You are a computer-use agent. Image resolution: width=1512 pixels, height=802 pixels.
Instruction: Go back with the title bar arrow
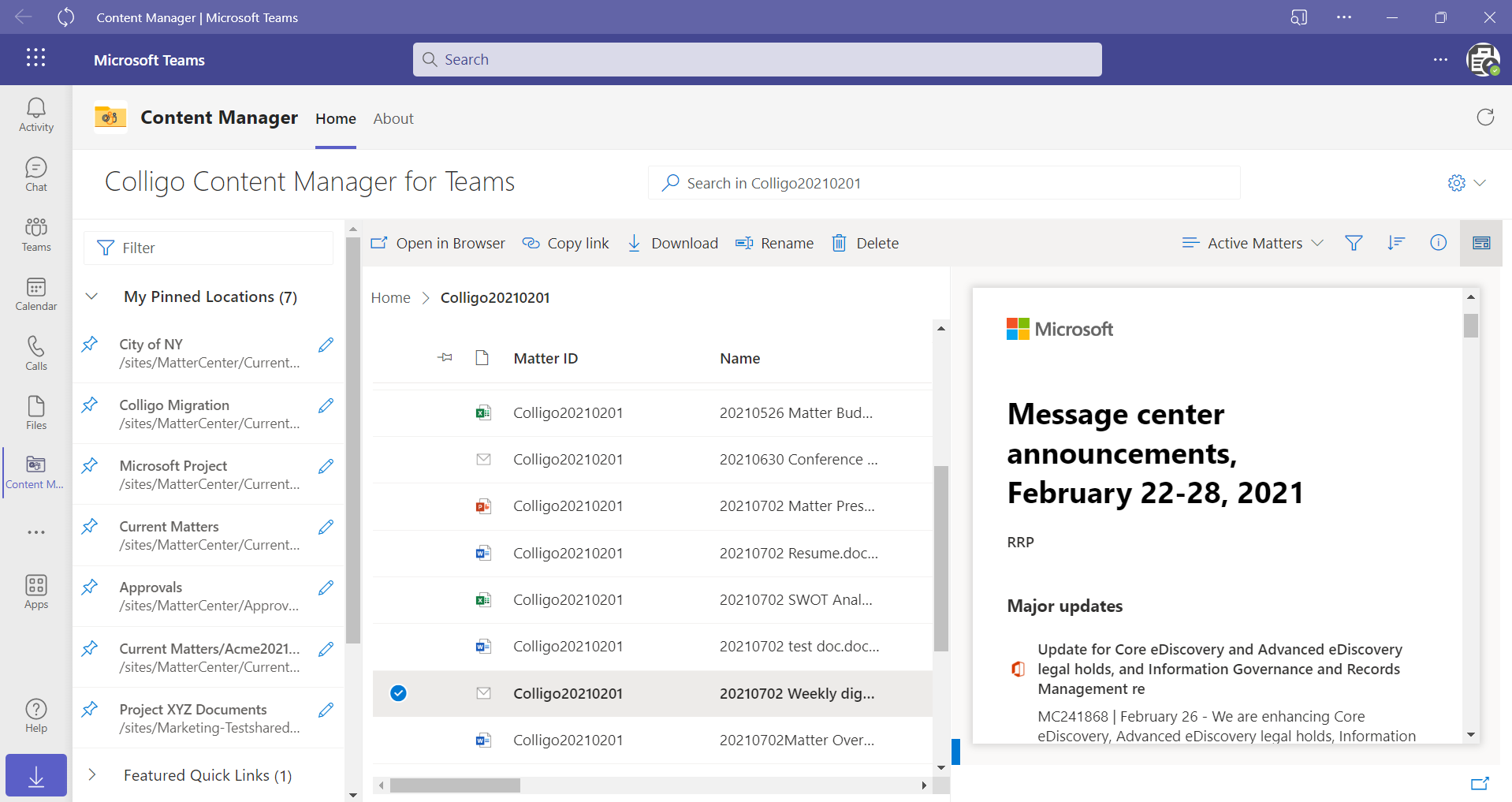coord(24,17)
